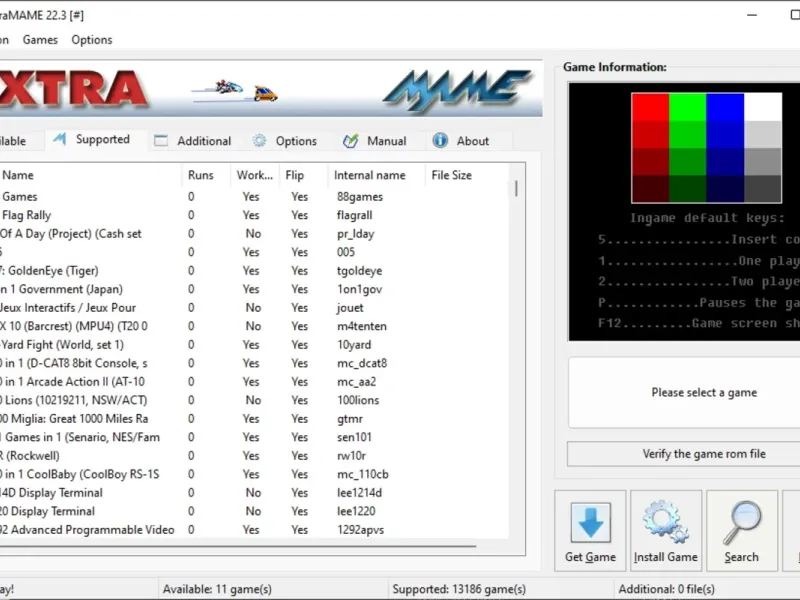Viewport: 800px width, 600px height.
Task: Click the Options tab gear icon
Action: pyautogui.click(x=259, y=141)
